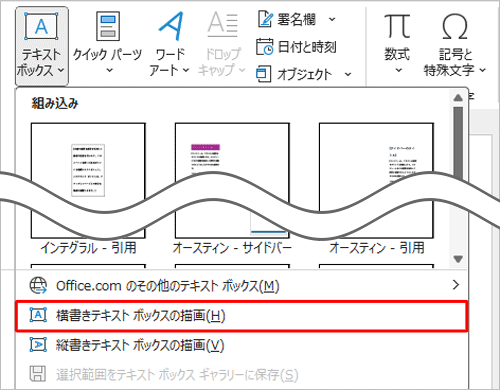
Task: Open Quick Parts (クイックパーツ) icon
Action: [108, 26]
